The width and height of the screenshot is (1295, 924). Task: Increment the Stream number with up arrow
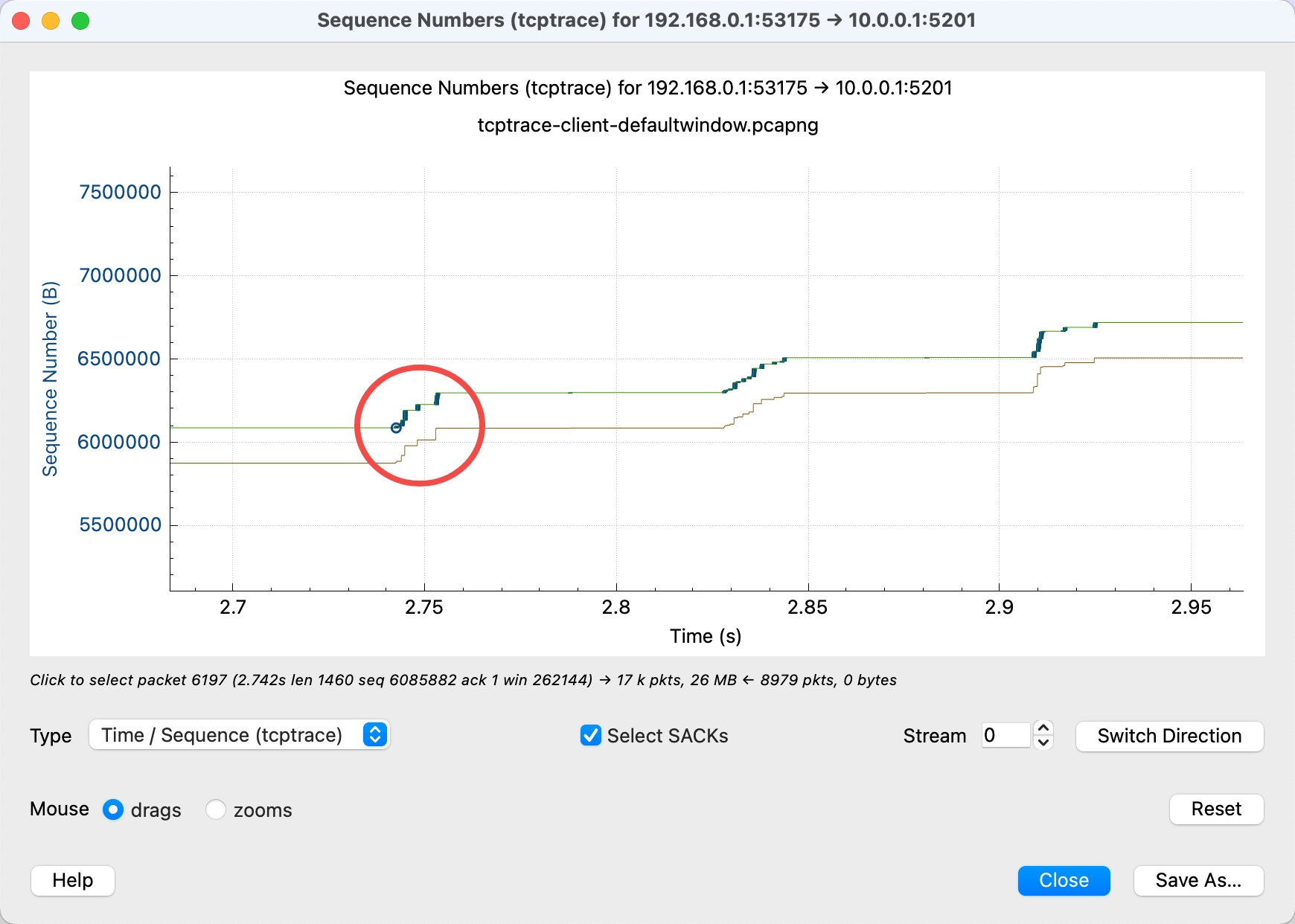1043,728
